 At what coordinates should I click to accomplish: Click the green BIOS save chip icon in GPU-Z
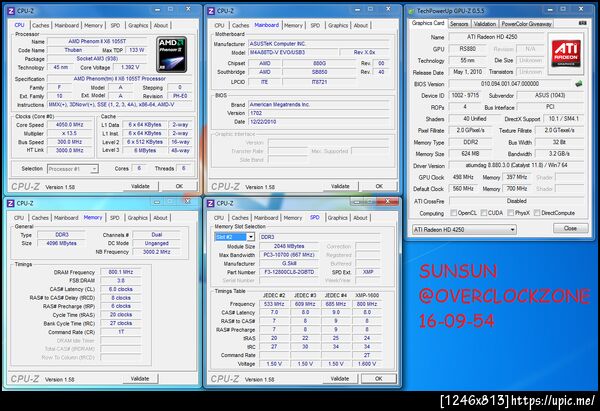click(x=579, y=83)
